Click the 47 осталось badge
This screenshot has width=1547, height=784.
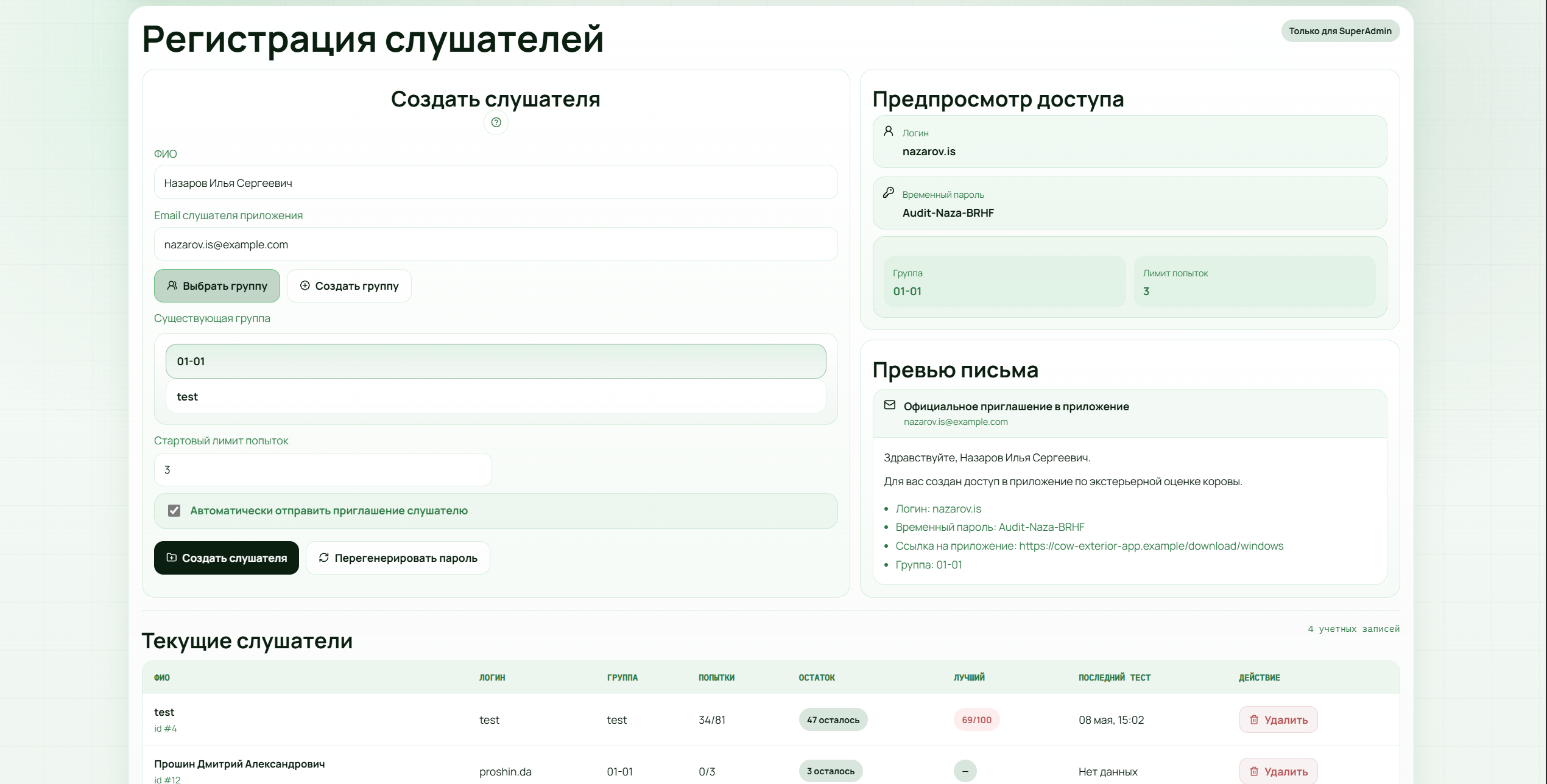click(x=833, y=719)
